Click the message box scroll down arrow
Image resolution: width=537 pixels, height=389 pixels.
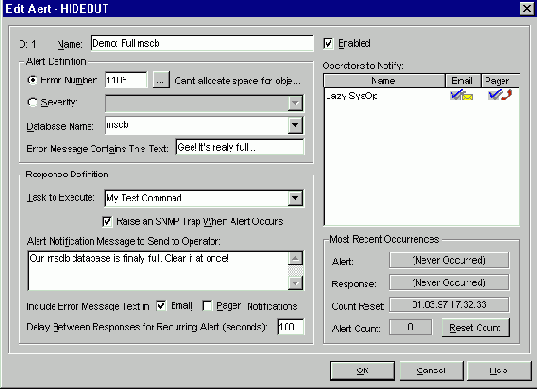click(295, 283)
